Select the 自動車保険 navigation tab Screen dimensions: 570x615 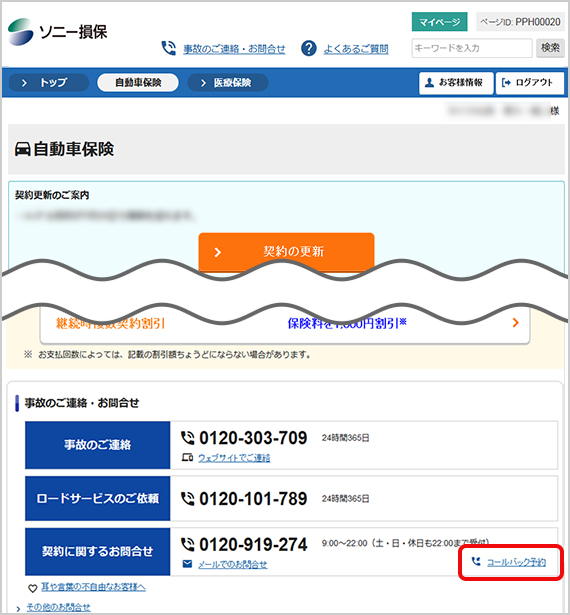coord(138,83)
